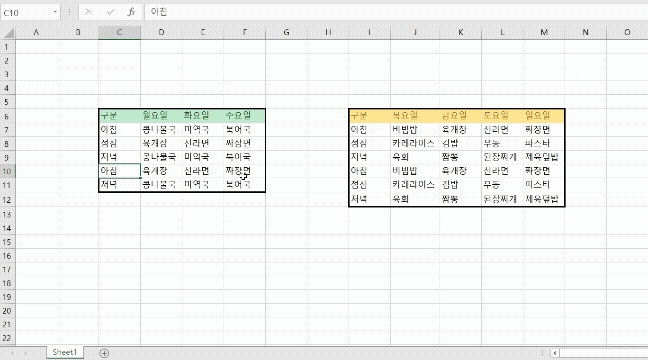Image resolution: width=648 pixels, height=360 pixels.
Task: Select cell J8 카레라이스
Action: pyautogui.click(x=415, y=143)
